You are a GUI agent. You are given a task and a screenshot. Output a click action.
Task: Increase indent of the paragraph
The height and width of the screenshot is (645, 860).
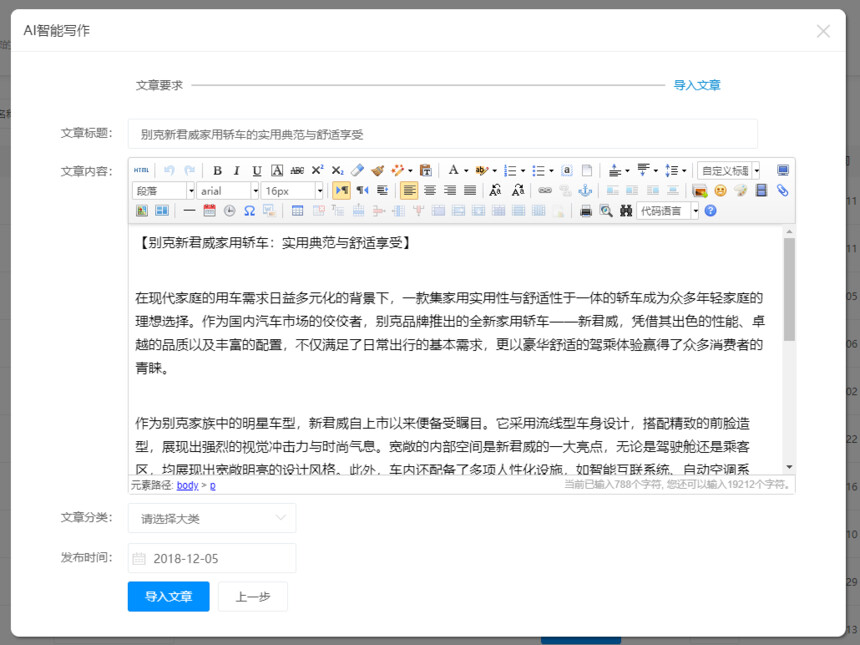tap(382, 190)
